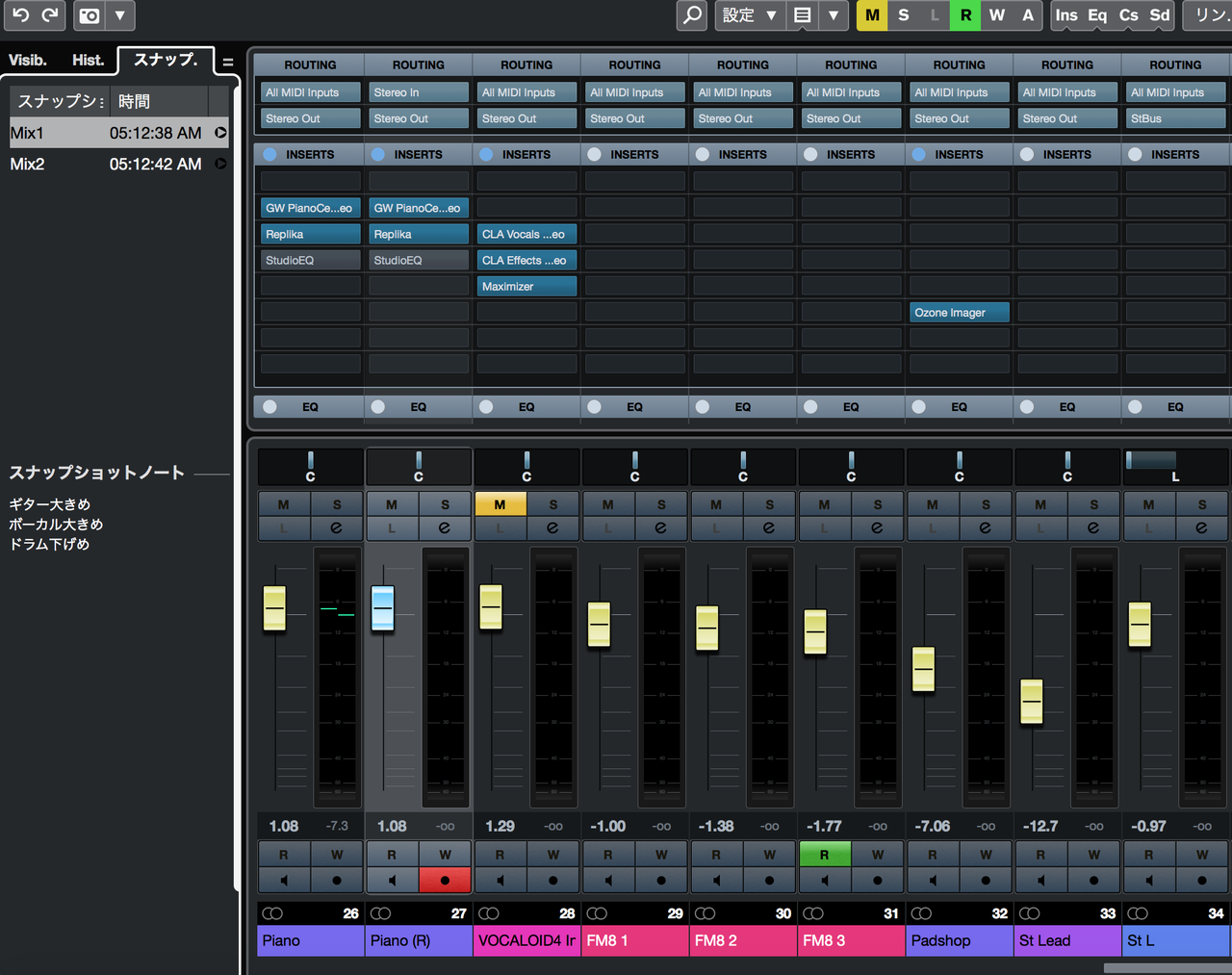Viewport: 1232px width, 975px height.
Task: Click Piano channel pan control
Action: [310, 466]
